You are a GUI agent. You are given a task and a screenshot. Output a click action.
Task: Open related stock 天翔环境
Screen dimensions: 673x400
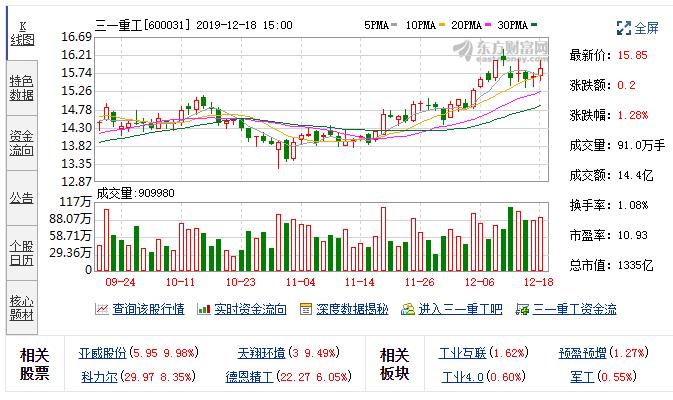(261, 353)
